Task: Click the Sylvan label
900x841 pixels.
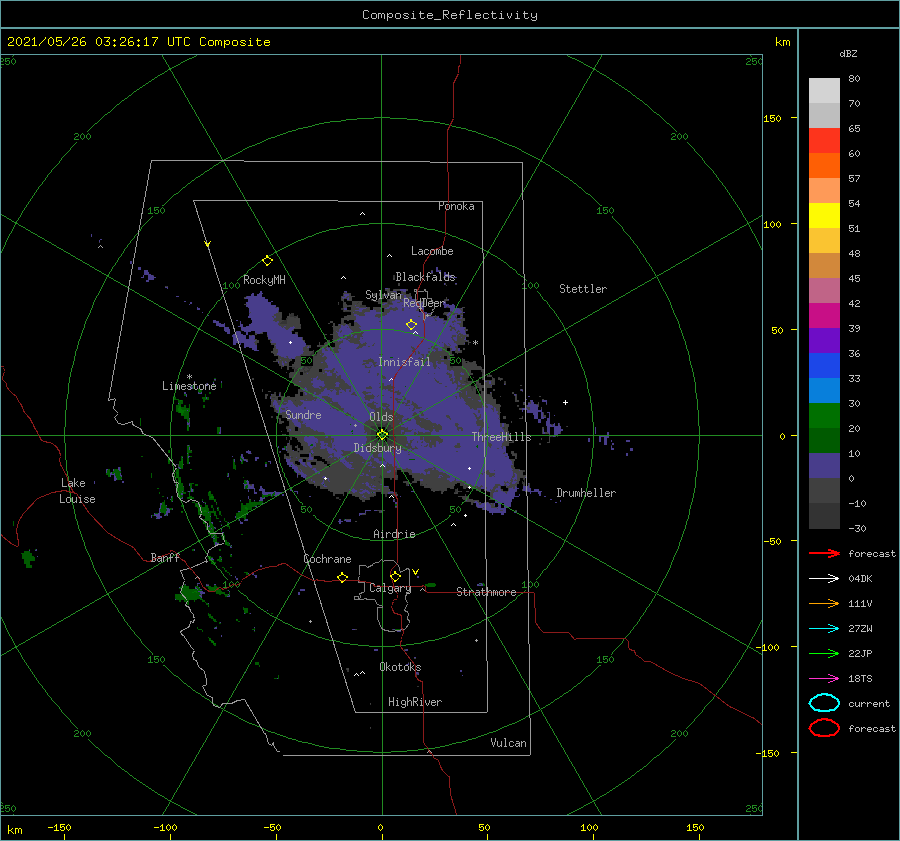Action: click(383, 294)
